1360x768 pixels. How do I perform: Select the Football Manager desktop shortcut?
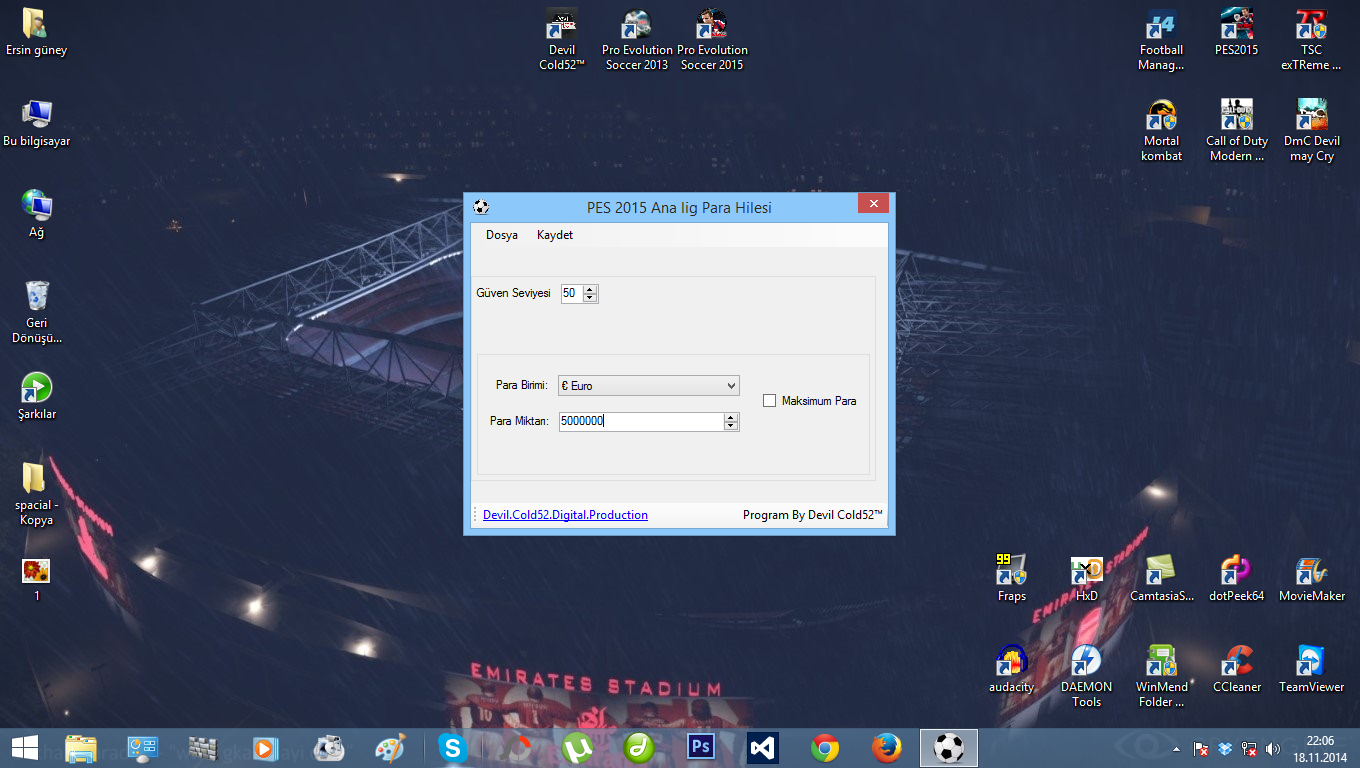pos(1161,40)
